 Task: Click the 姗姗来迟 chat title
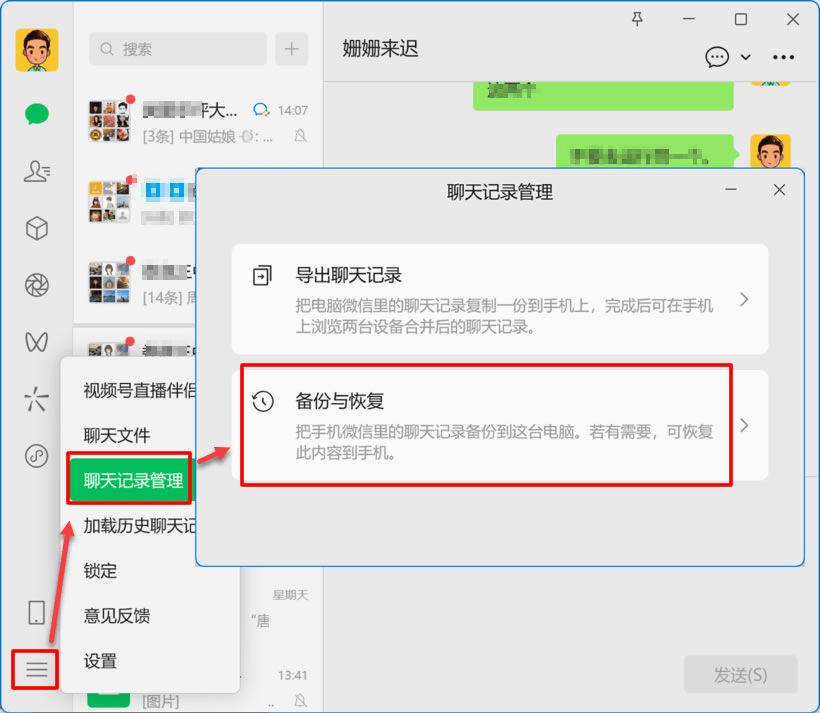click(380, 49)
